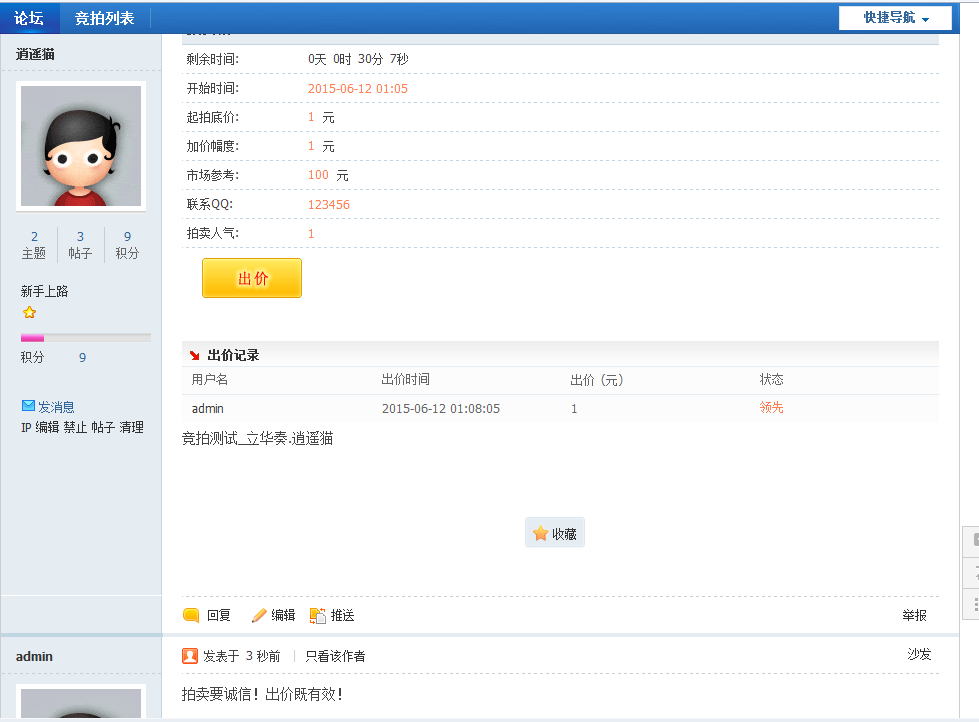
Task: Click the 回复 reply speech bubble icon
Action: tap(191, 615)
